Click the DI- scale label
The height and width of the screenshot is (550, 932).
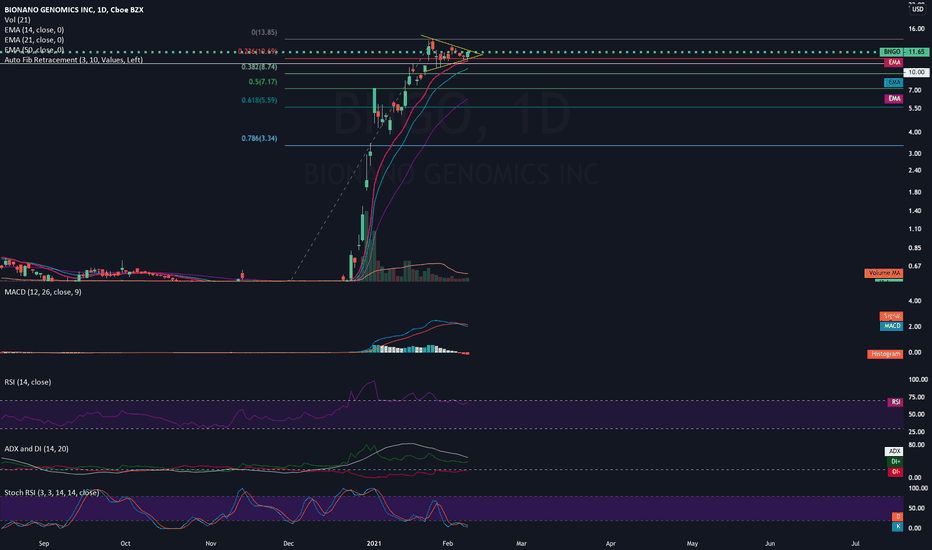[895, 472]
